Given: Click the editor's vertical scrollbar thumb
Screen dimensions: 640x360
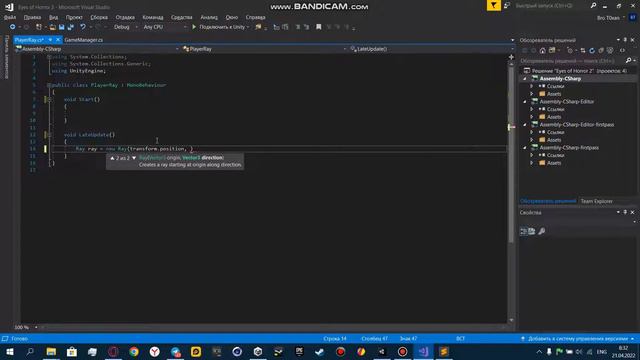Looking at the screenshot, I should click(511, 155).
